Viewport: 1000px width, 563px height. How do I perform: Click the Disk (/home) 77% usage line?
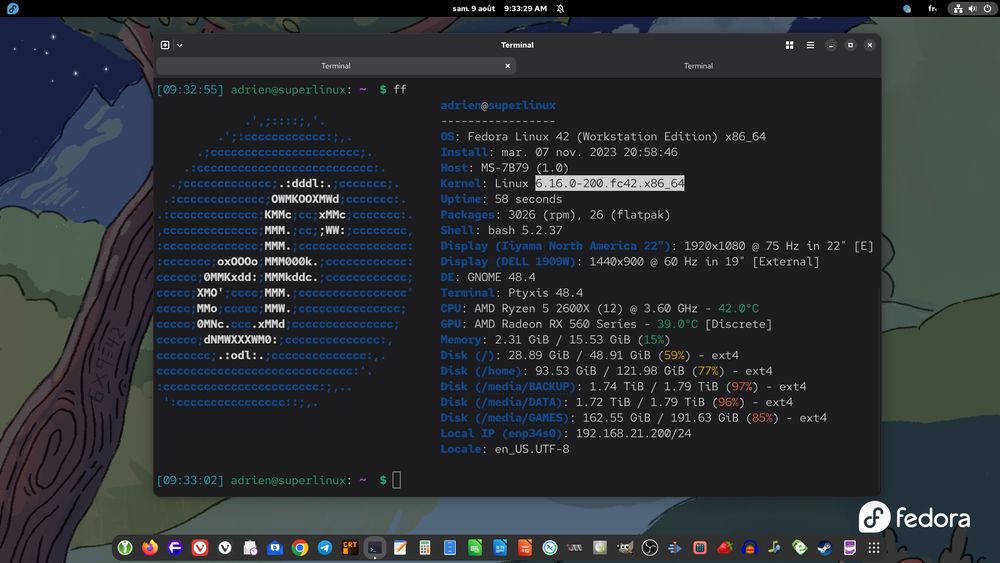pyautogui.click(x=607, y=370)
